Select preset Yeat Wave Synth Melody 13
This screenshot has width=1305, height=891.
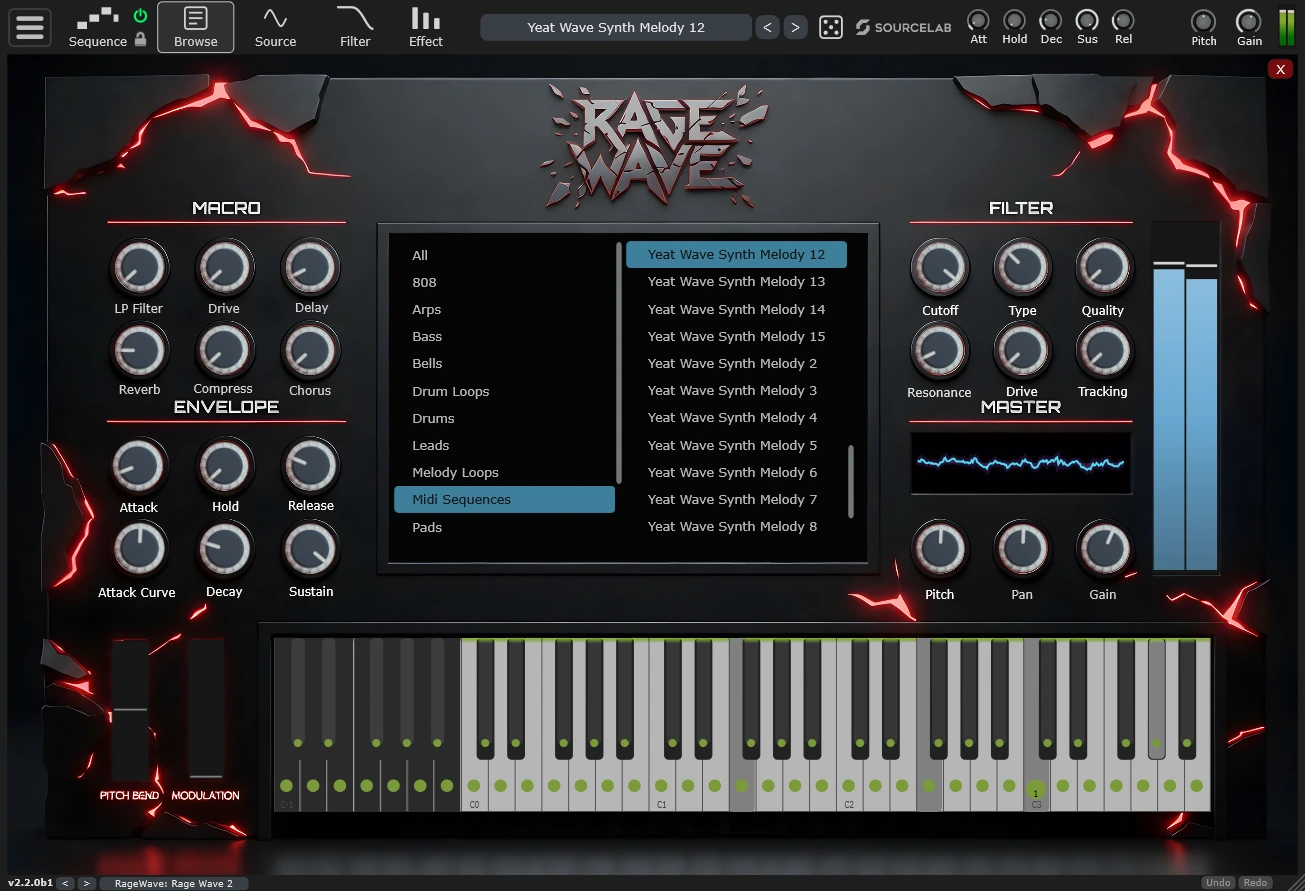click(736, 281)
